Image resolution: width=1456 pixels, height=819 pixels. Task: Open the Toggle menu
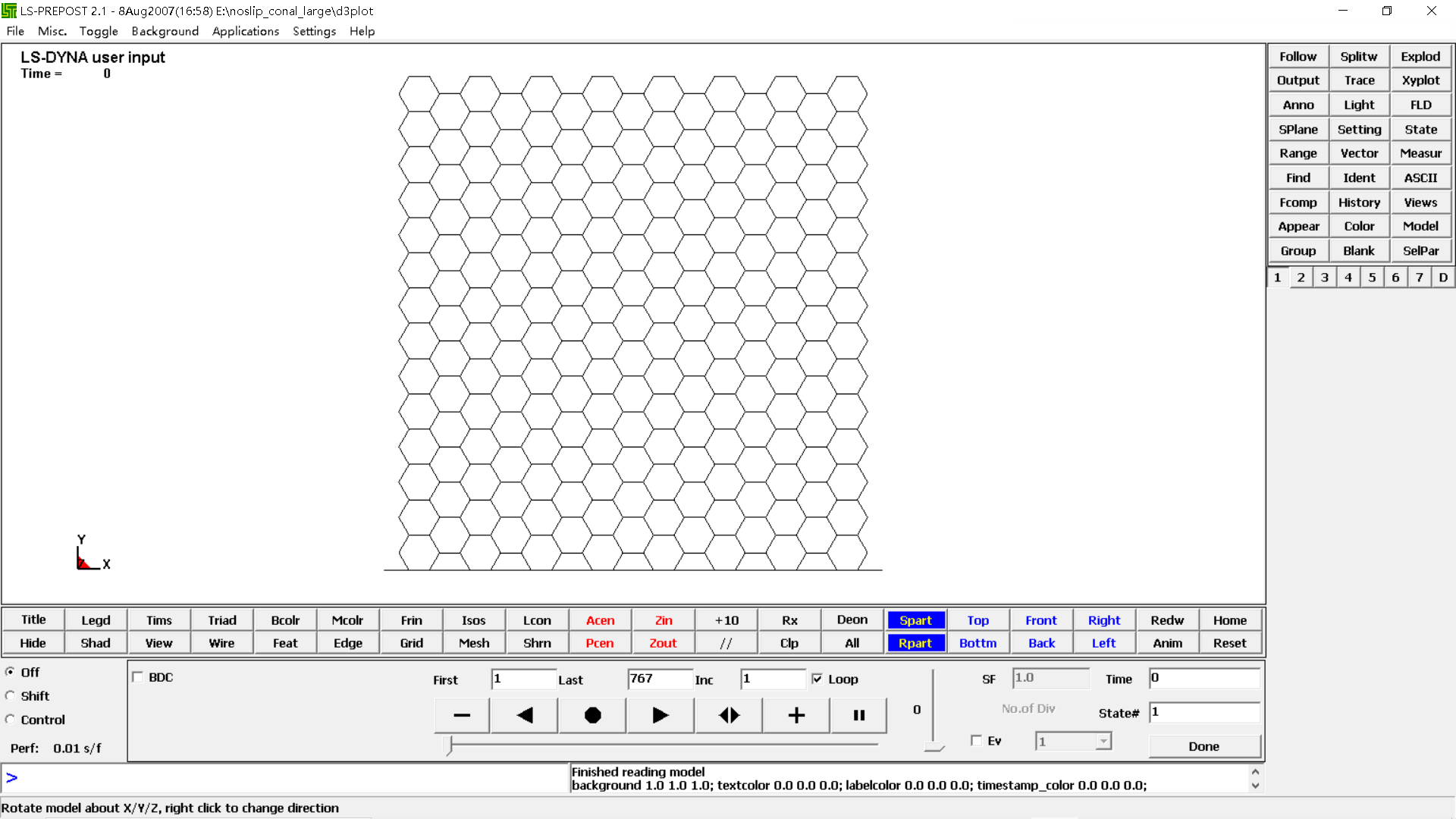[98, 31]
